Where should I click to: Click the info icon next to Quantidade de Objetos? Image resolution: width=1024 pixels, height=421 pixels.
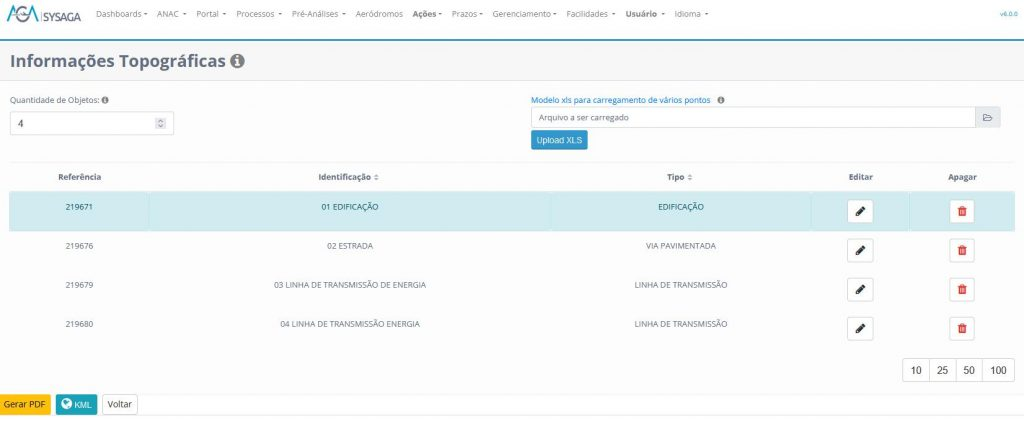point(105,100)
